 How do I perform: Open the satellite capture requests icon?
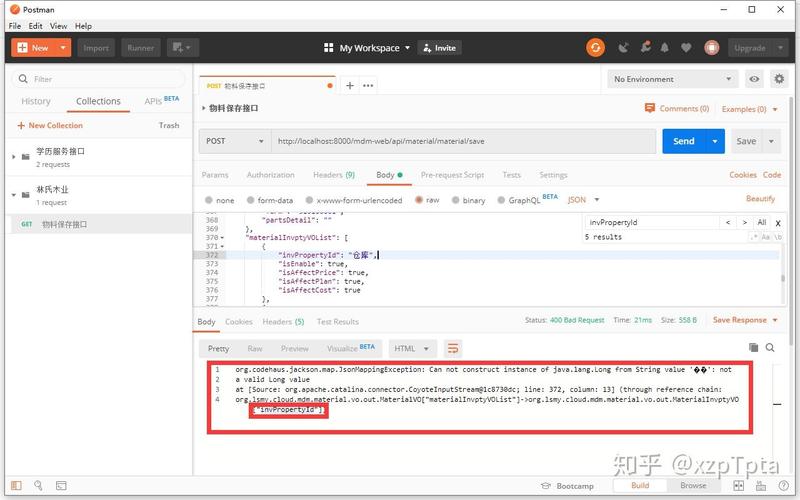coord(623,48)
